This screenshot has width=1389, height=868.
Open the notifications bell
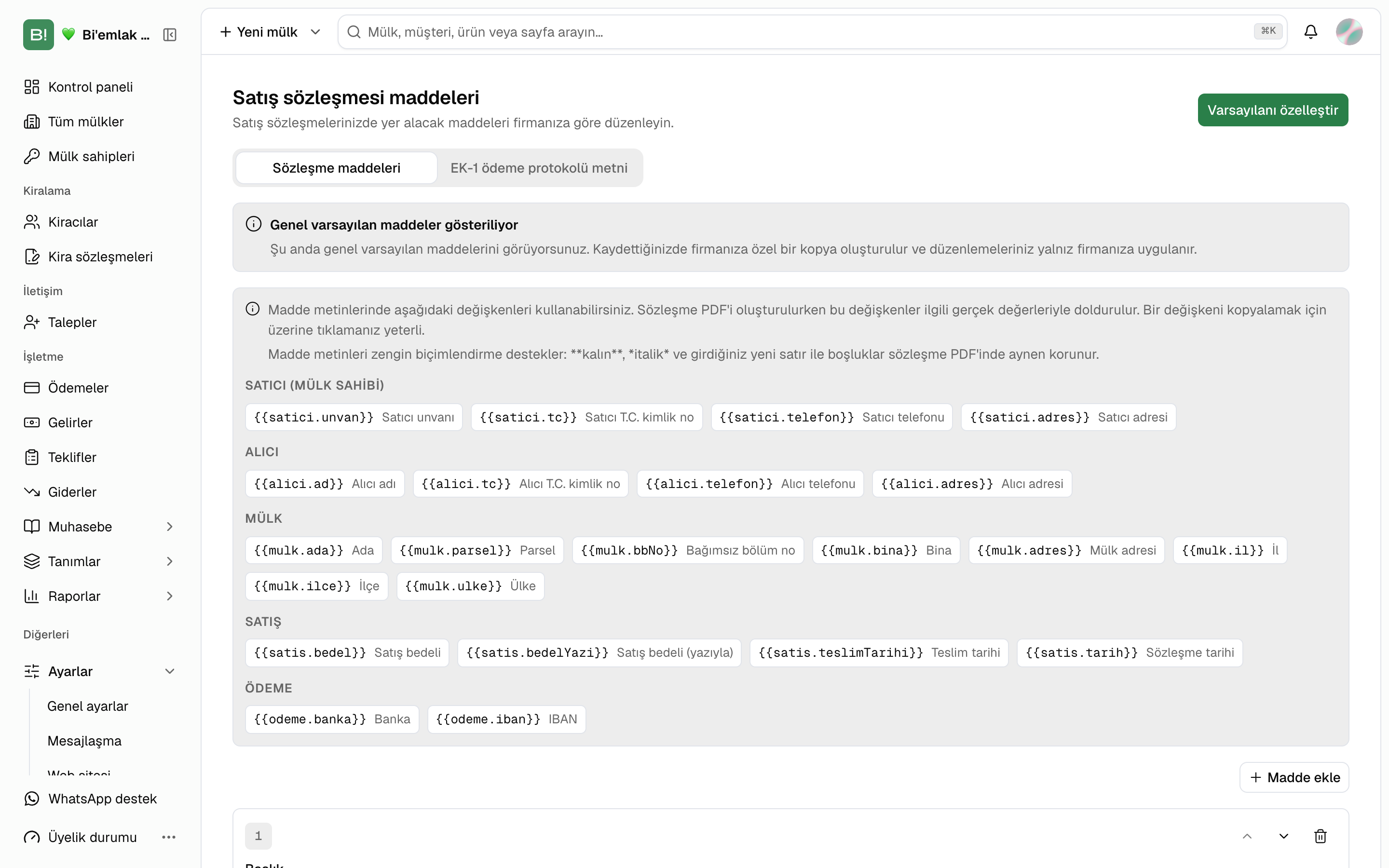click(x=1310, y=31)
